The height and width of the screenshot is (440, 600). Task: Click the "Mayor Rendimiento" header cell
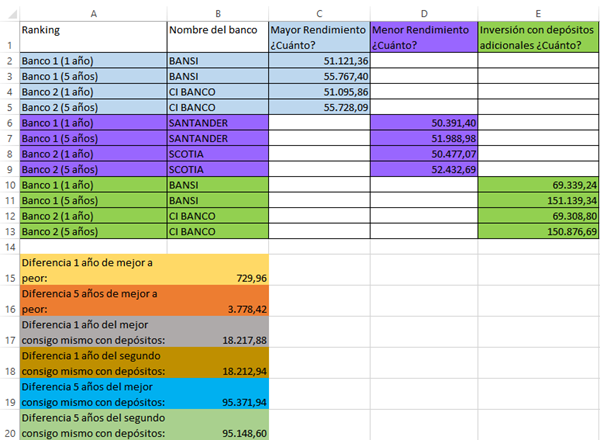pos(318,37)
